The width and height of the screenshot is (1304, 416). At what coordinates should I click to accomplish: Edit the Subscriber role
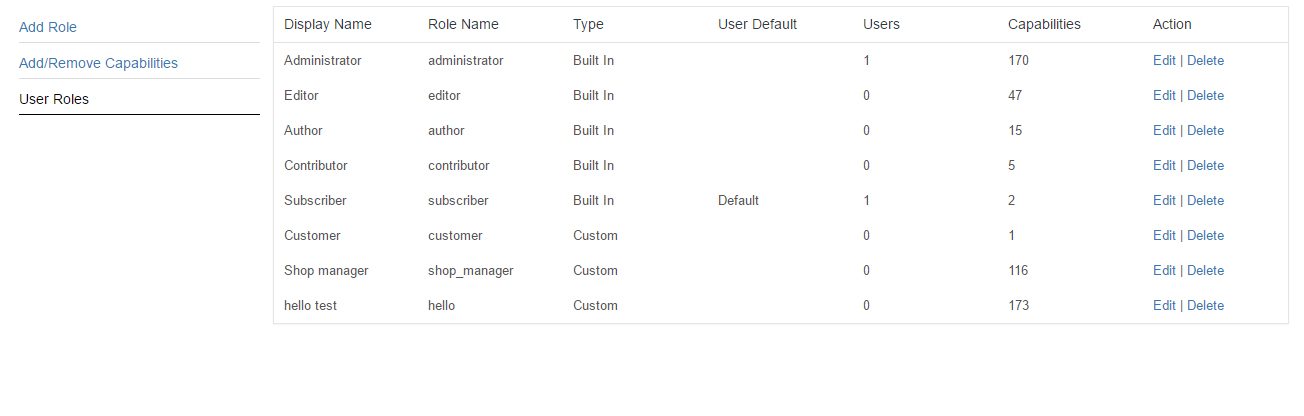[1164, 200]
